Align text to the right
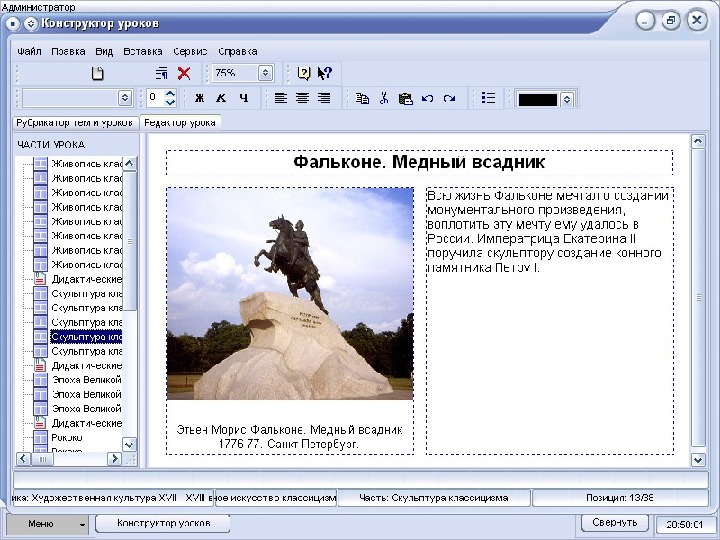Image resolution: width=720 pixels, height=540 pixels. 324,98
